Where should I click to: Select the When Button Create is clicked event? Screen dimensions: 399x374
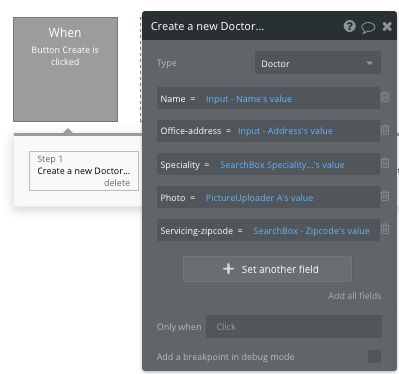(x=65, y=69)
